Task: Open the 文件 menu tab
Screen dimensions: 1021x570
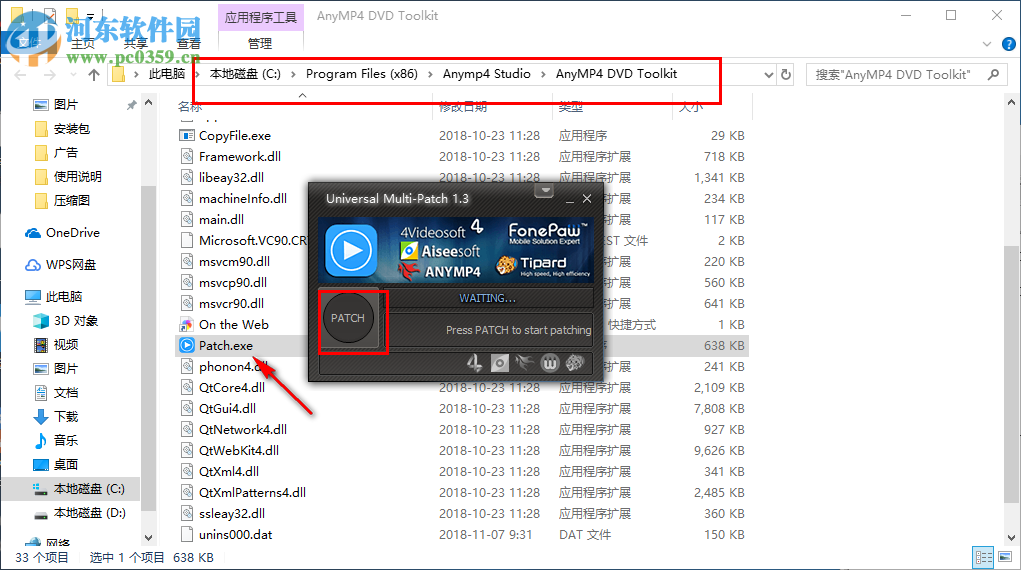Action: 29,43
